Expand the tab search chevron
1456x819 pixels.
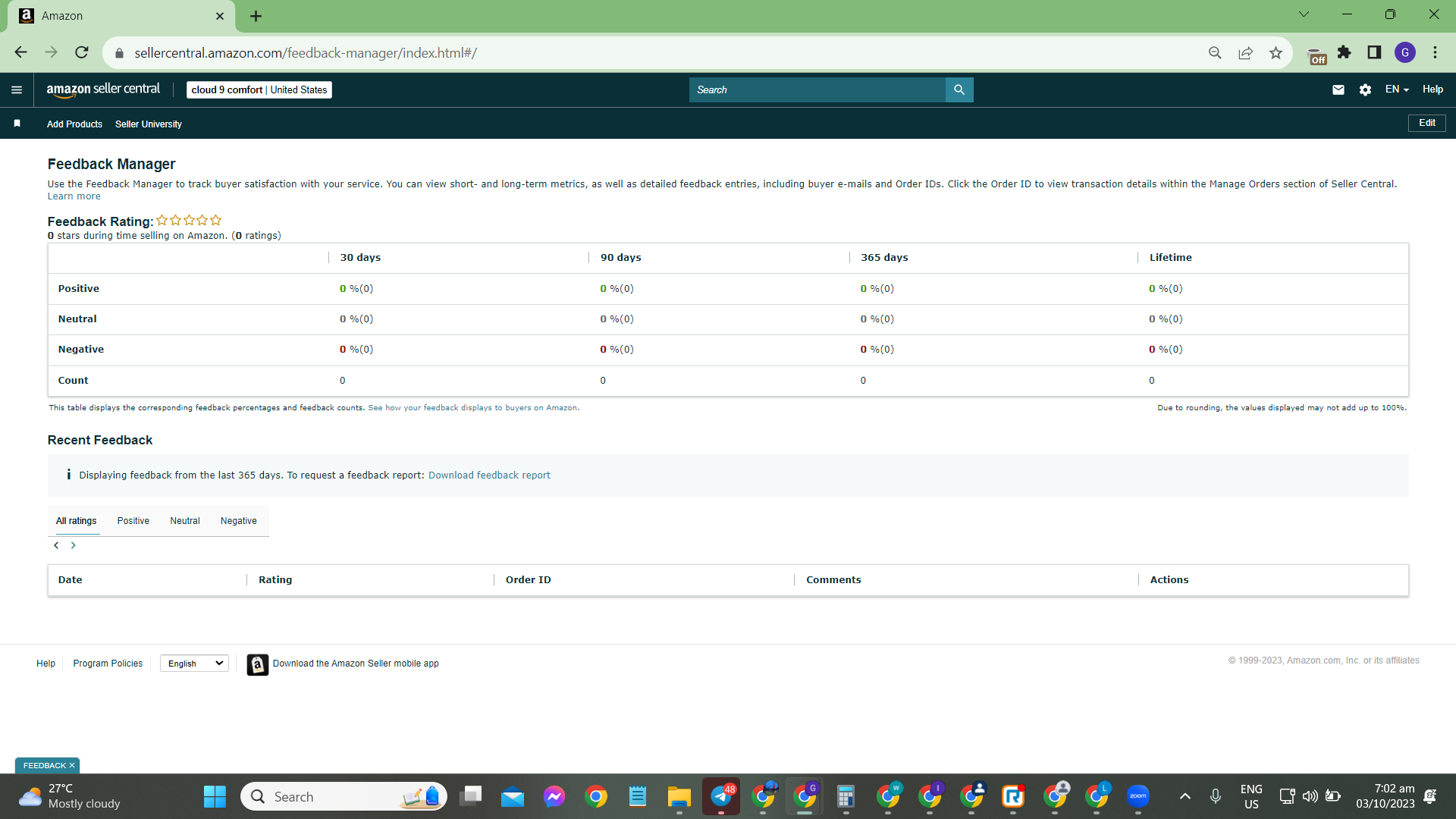click(1304, 14)
